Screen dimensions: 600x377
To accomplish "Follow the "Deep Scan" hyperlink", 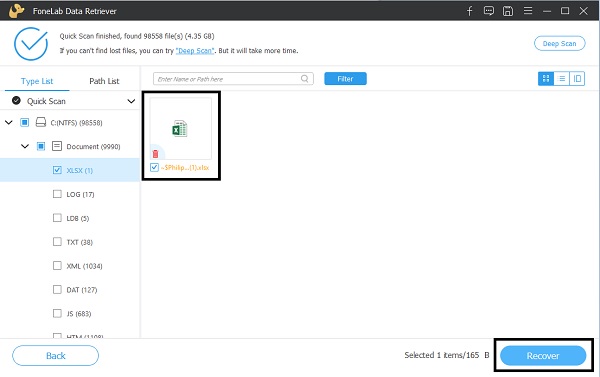I will (x=195, y=51).
